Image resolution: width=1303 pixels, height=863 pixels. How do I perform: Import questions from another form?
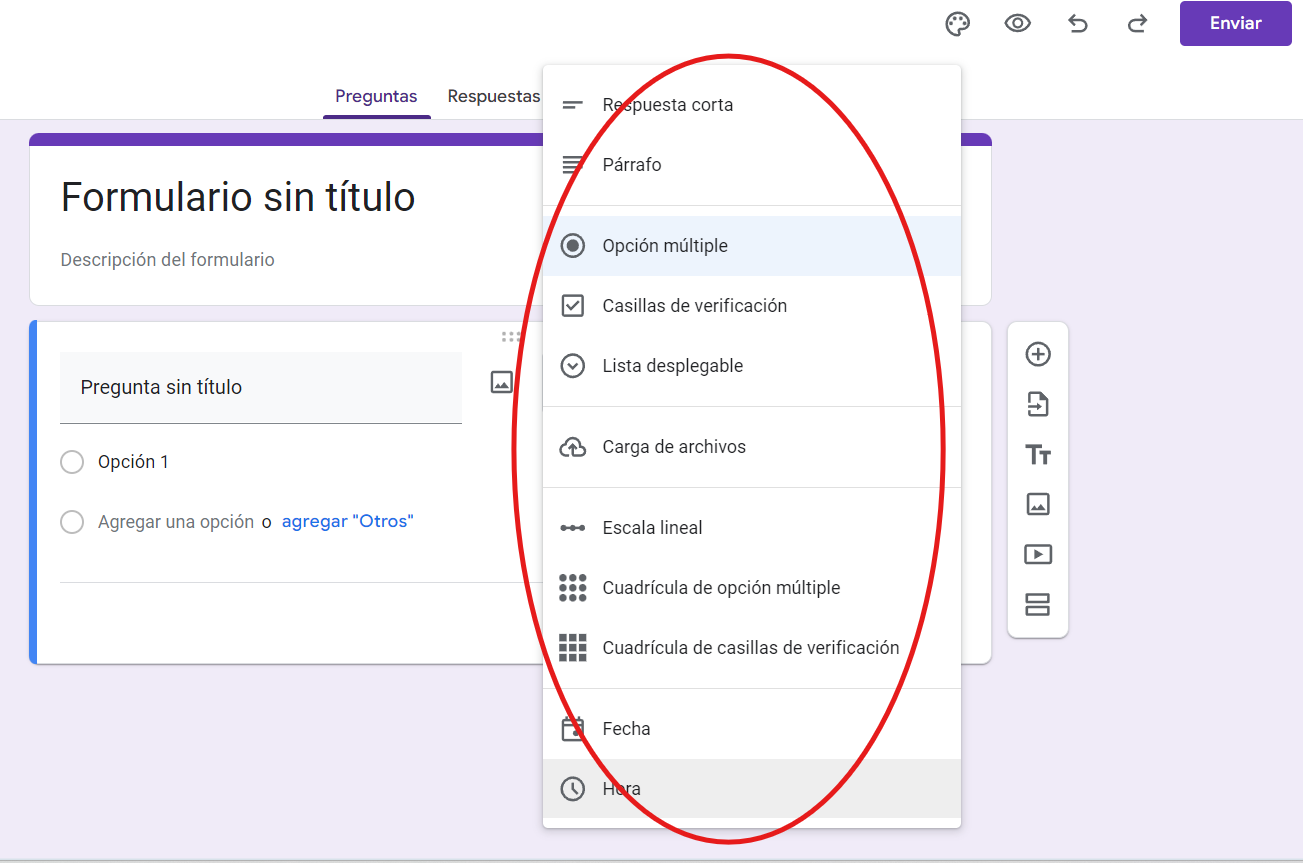pyautogui.click(x=1038, y=404)
